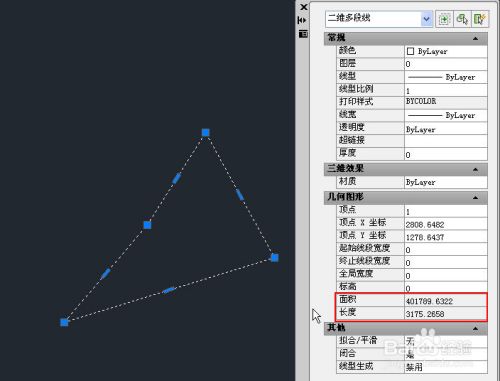The height and width of the screenshot is (381, 500).
Task: Select the 透明度 property label
Action: tap(352, 127)
